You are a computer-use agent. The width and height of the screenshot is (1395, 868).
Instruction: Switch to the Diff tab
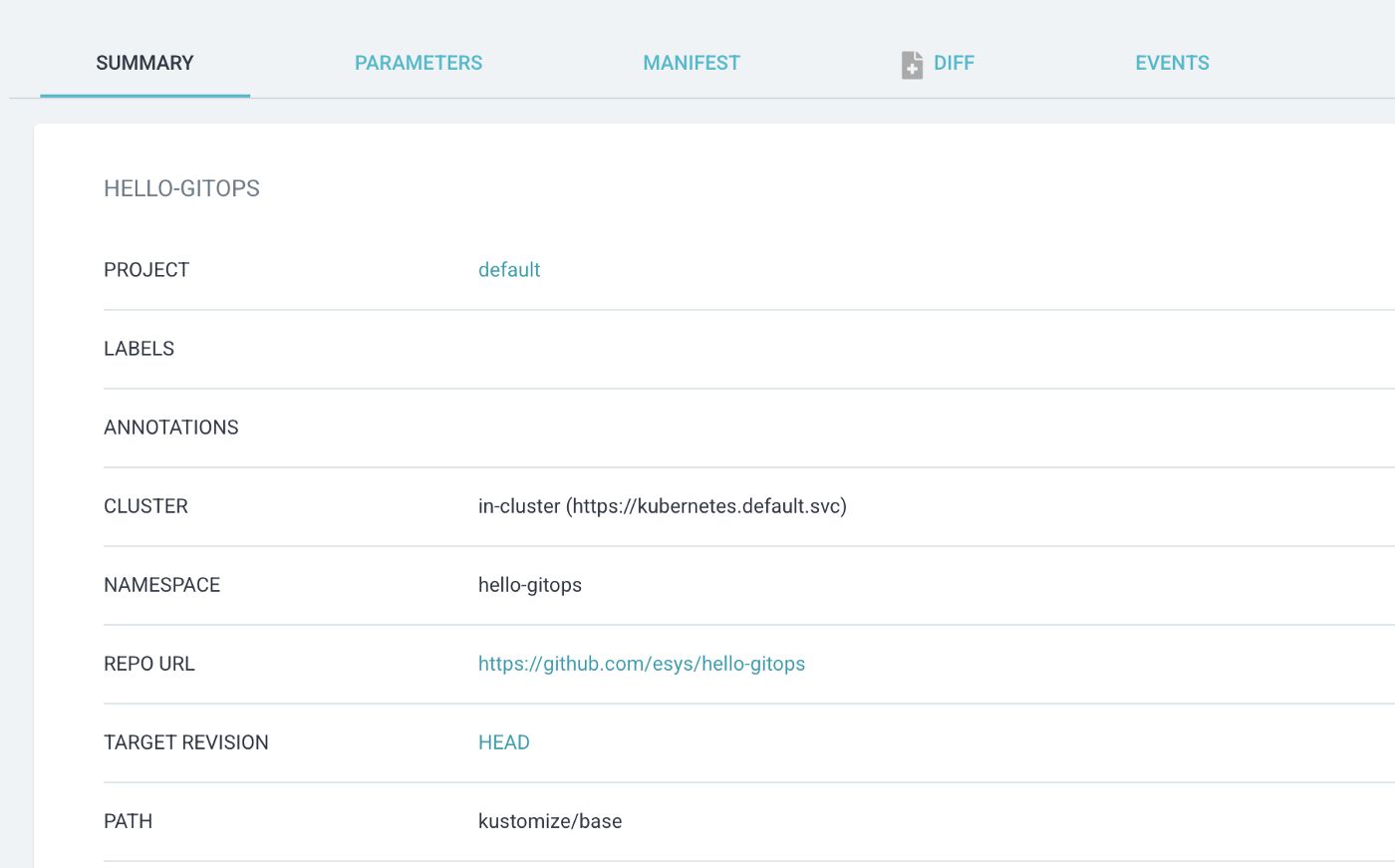[938, 64]
